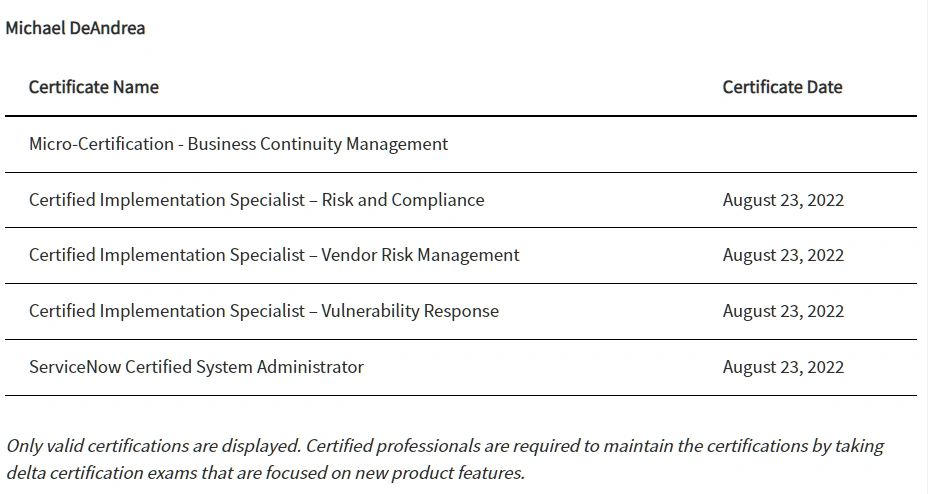This screenshot has width=928, height=494.
Task: Click the Michael DeAndrea name heading
Action: (x=75, y=28)
